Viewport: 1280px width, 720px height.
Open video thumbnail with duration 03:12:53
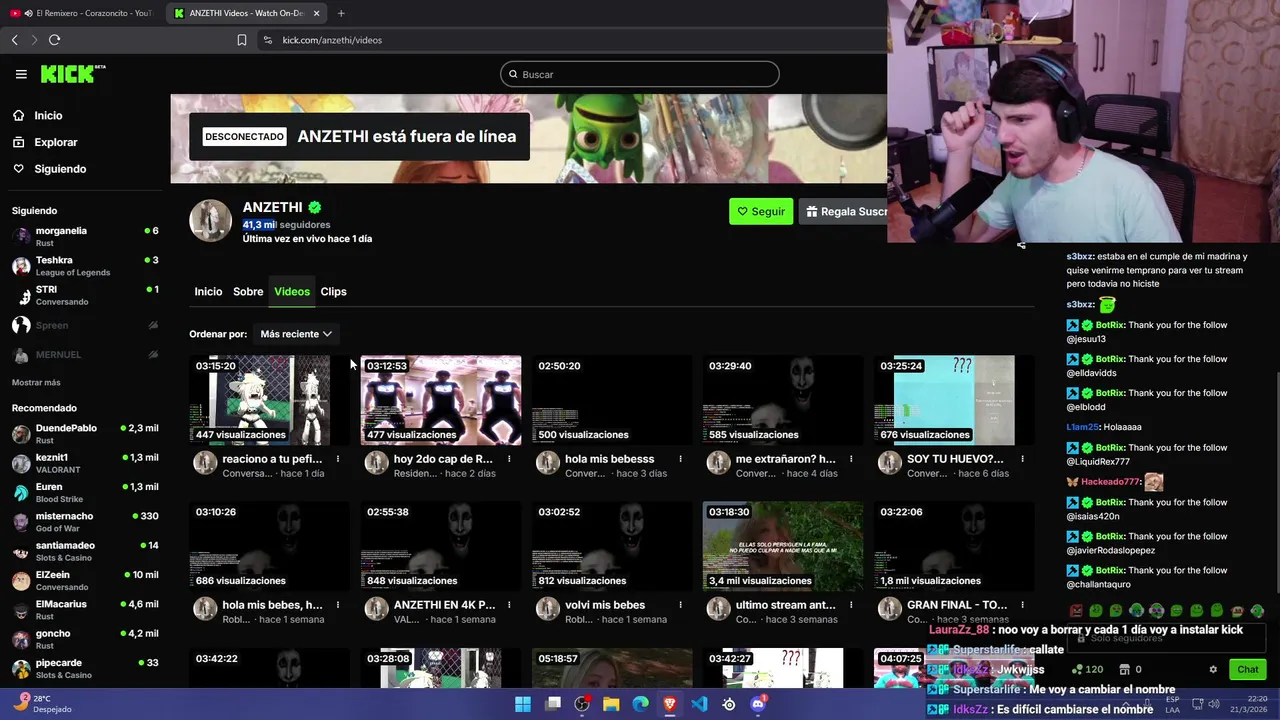click(441, 400)
